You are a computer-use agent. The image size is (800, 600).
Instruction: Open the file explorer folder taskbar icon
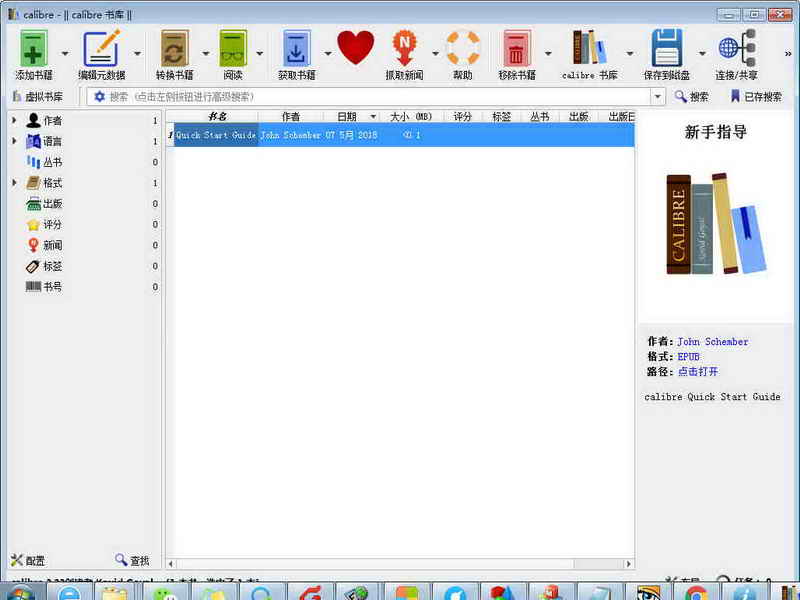click(115, 592)
